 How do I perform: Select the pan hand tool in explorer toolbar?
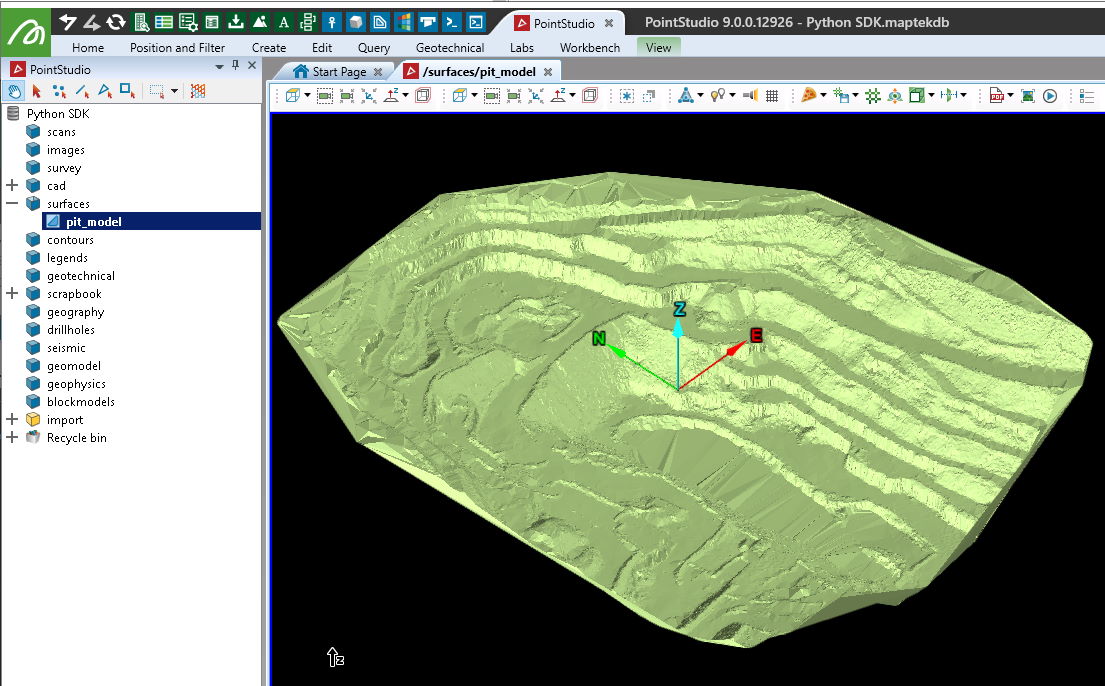15,91
